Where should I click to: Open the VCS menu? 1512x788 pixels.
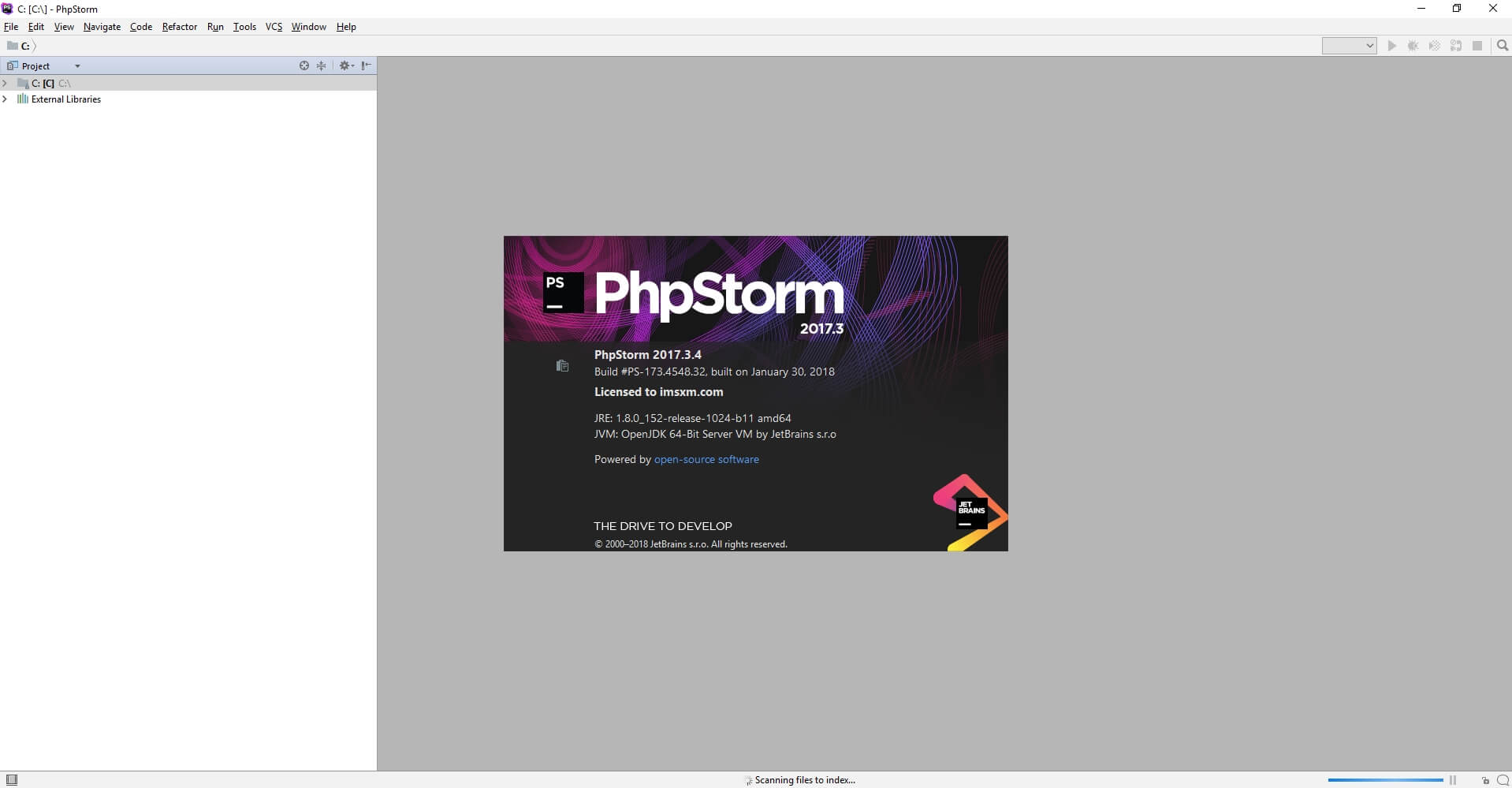274,27
